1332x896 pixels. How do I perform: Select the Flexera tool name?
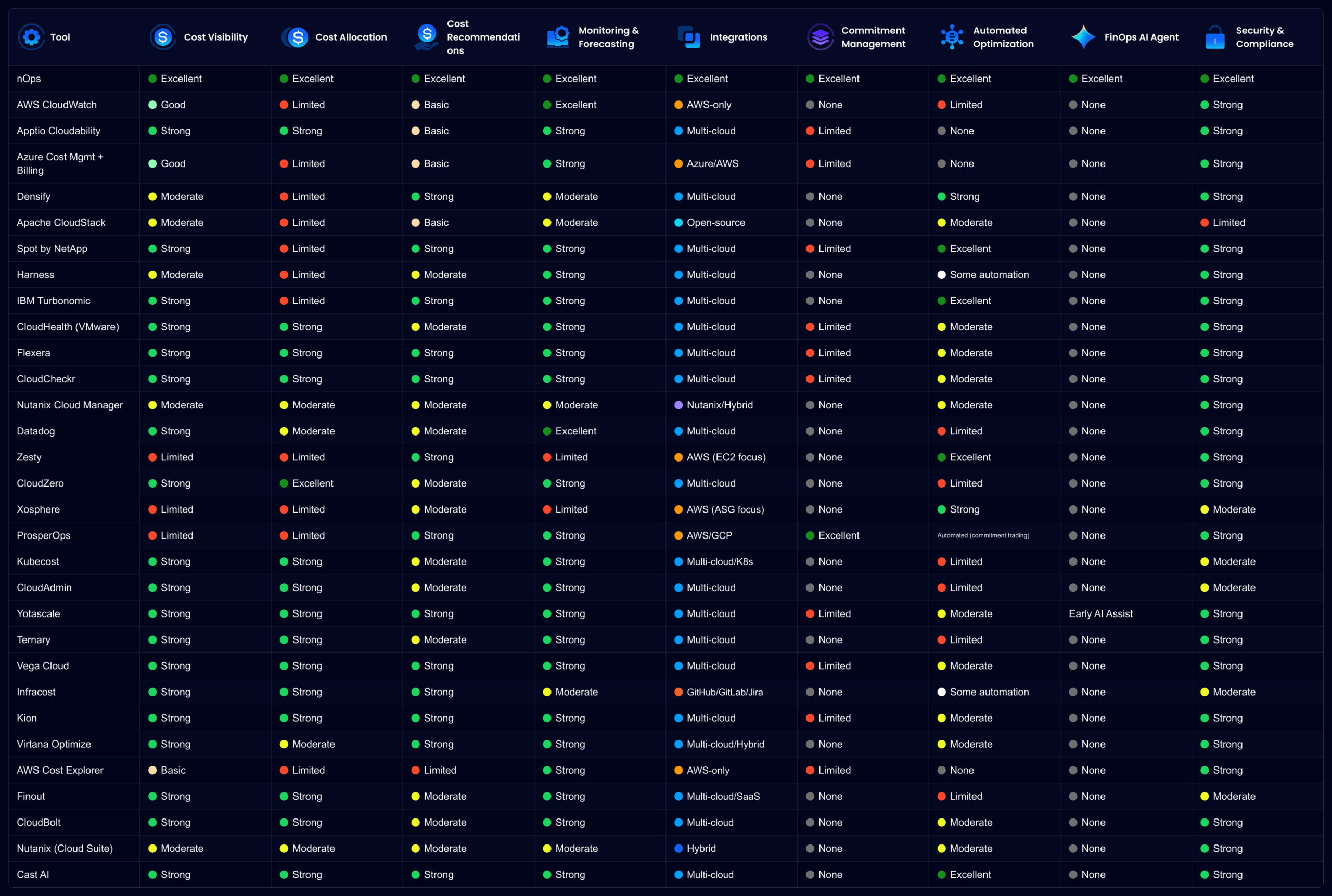pos(33,353)
